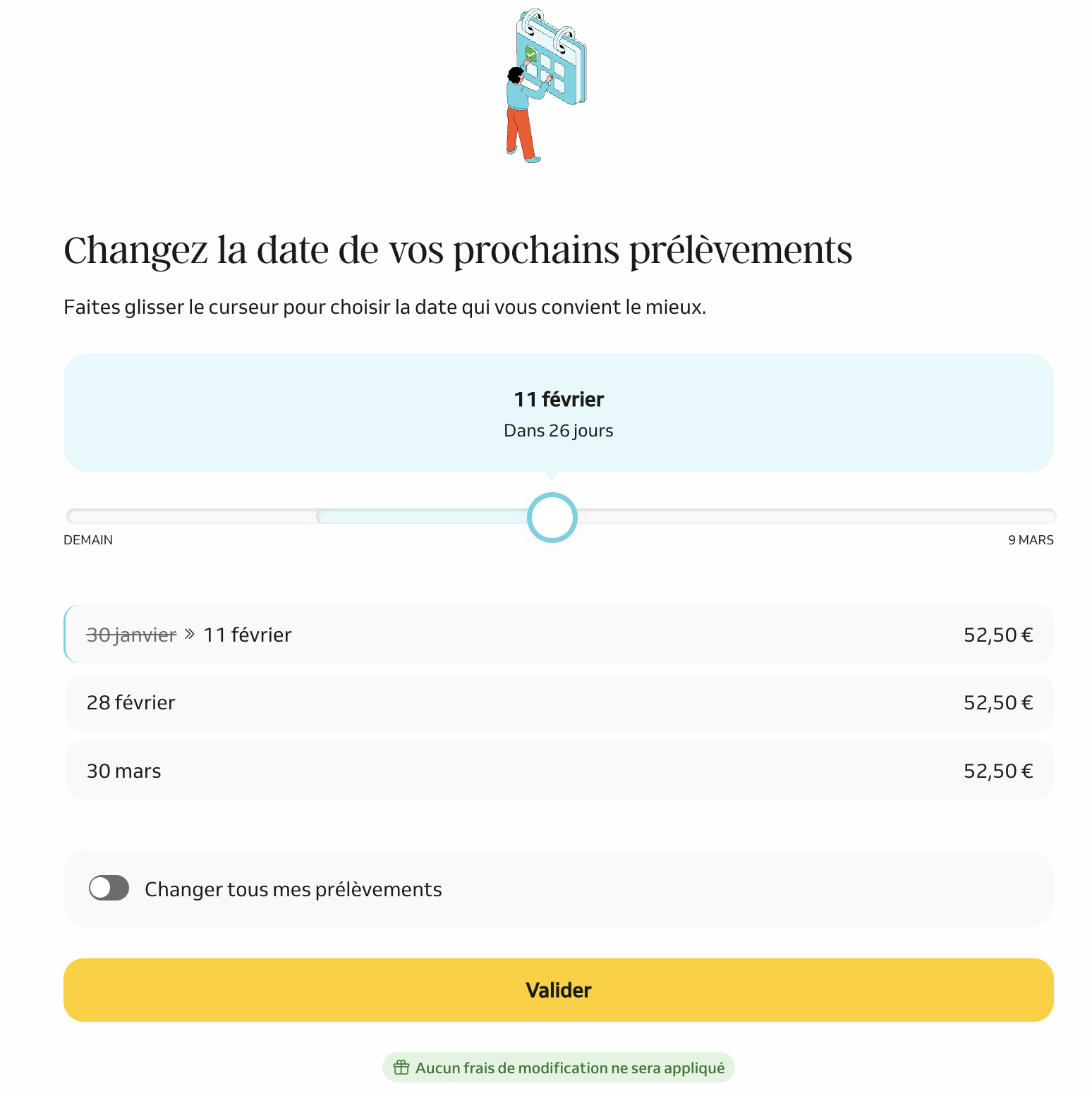Click the Aucun frais de modification notice text
1092x1093 pixels.
[570, 1068]
